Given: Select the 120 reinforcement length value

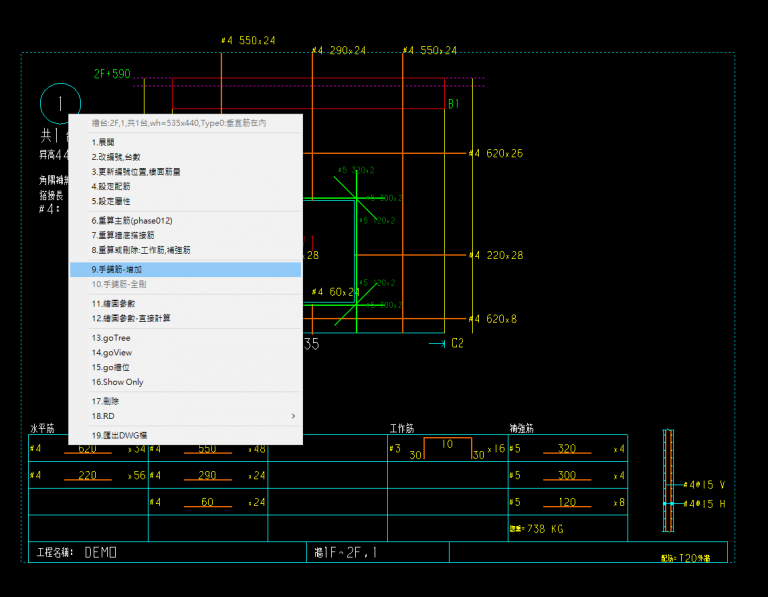Looking at the screenshot, I should (567, 502).
